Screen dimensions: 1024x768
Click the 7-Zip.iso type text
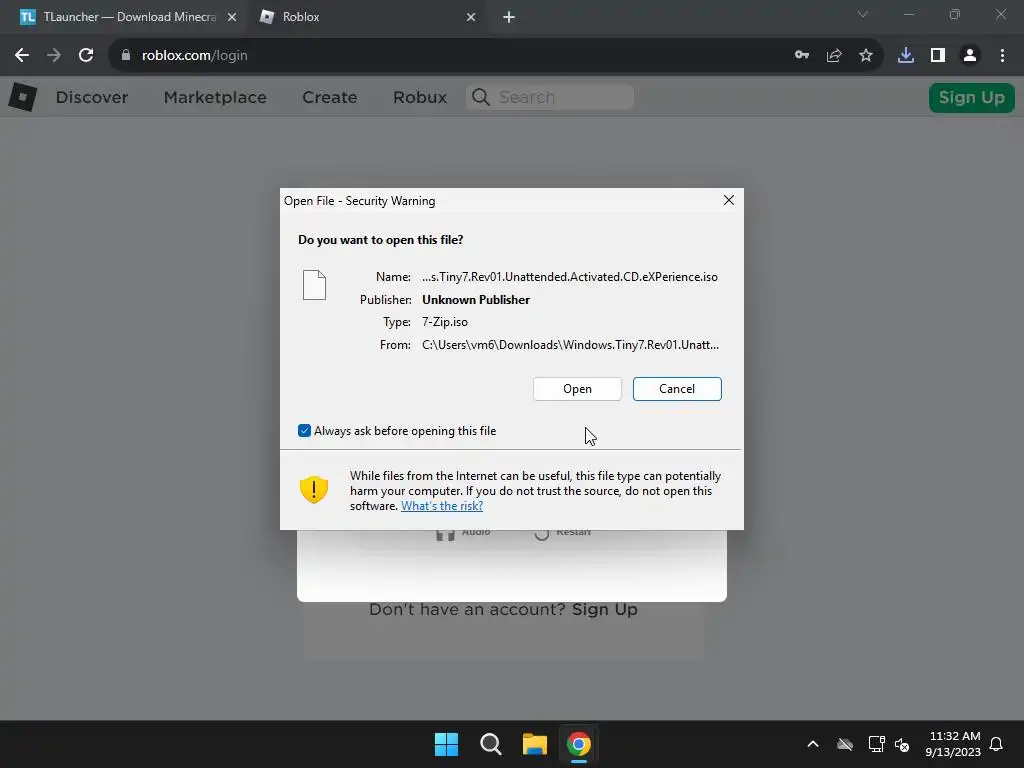445,322
